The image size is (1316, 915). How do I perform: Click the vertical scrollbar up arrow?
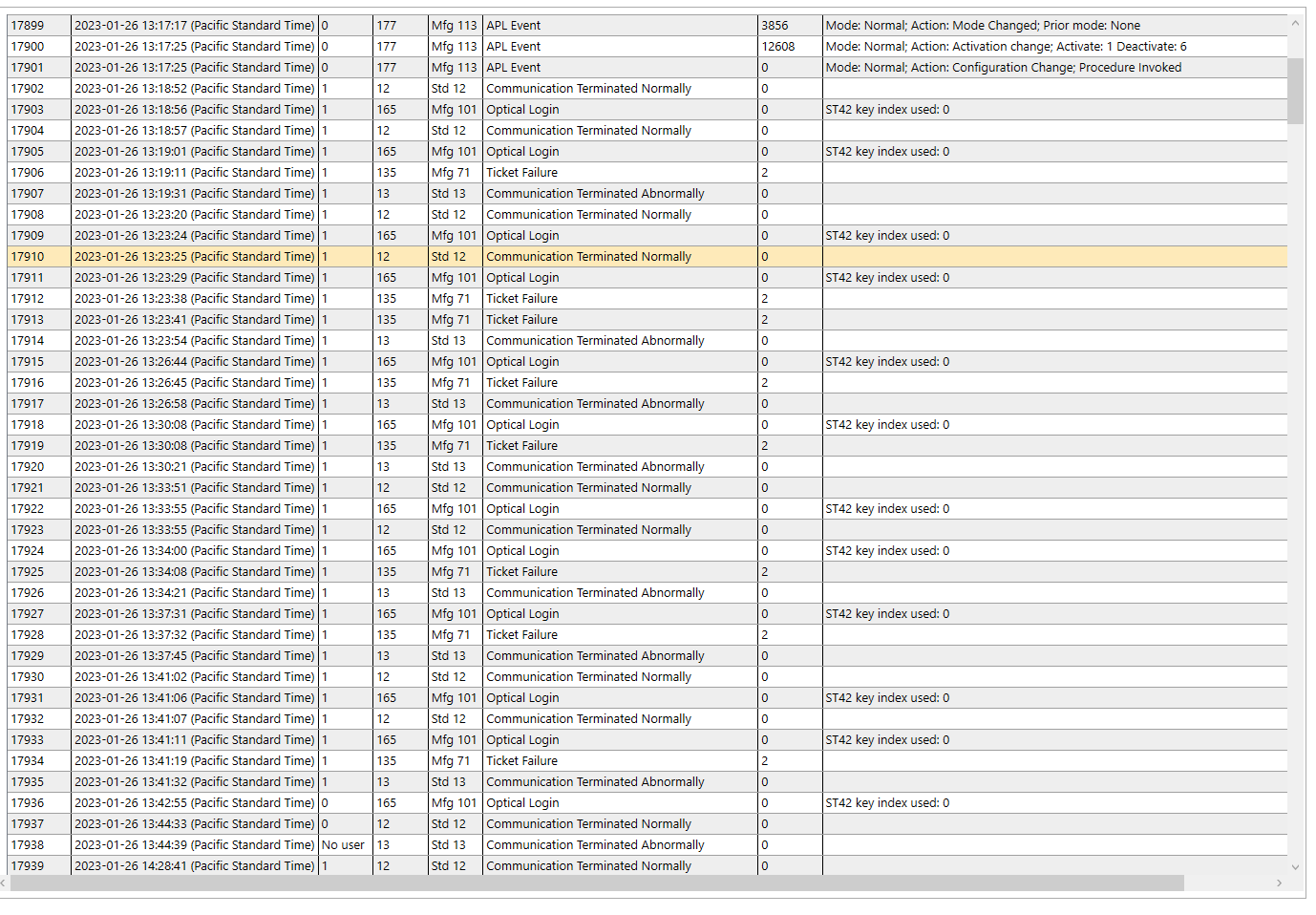pyautogui.click(x=1295, y=24)
